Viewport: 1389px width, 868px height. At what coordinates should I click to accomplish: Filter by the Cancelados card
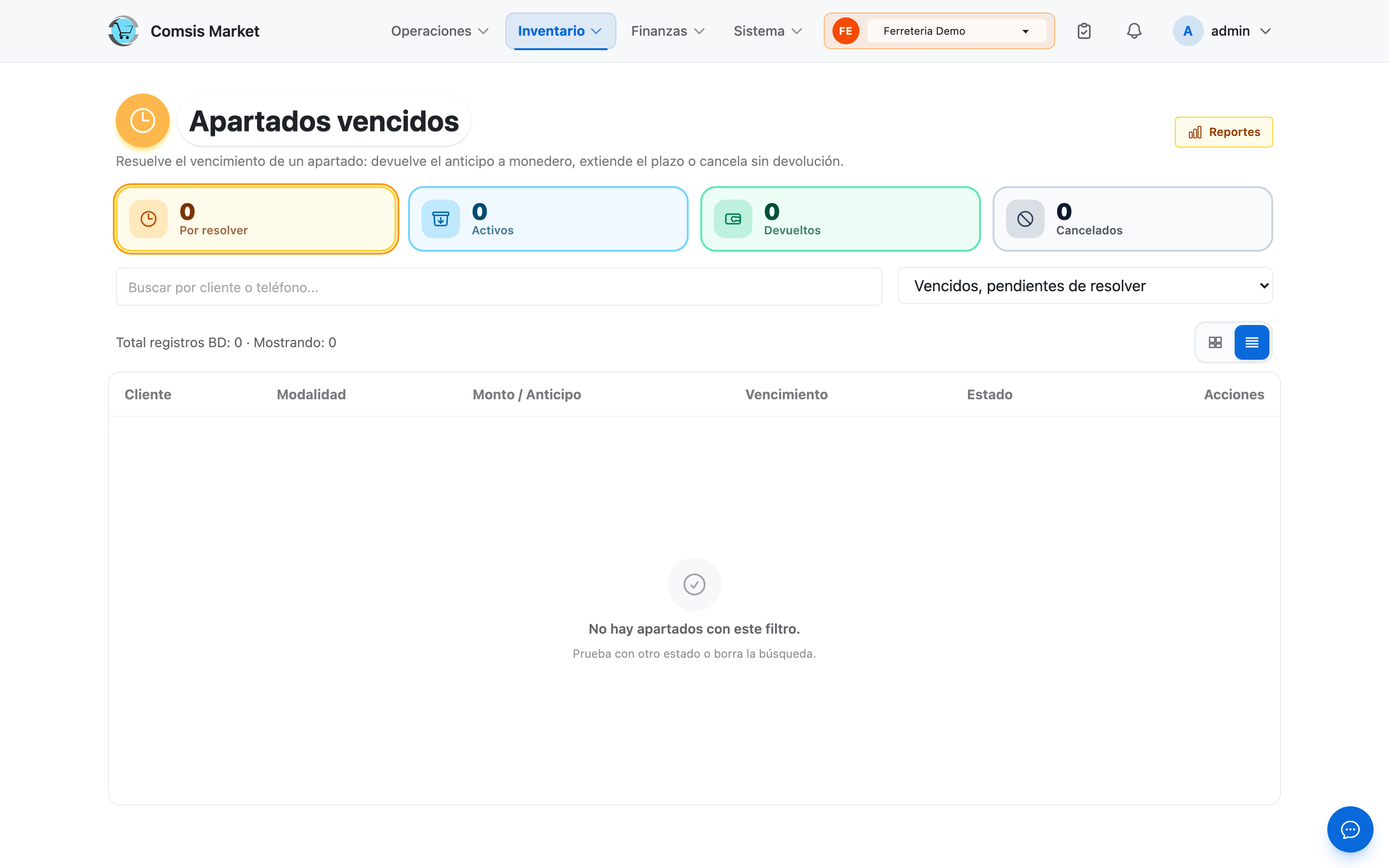(x=1132, y=219)
